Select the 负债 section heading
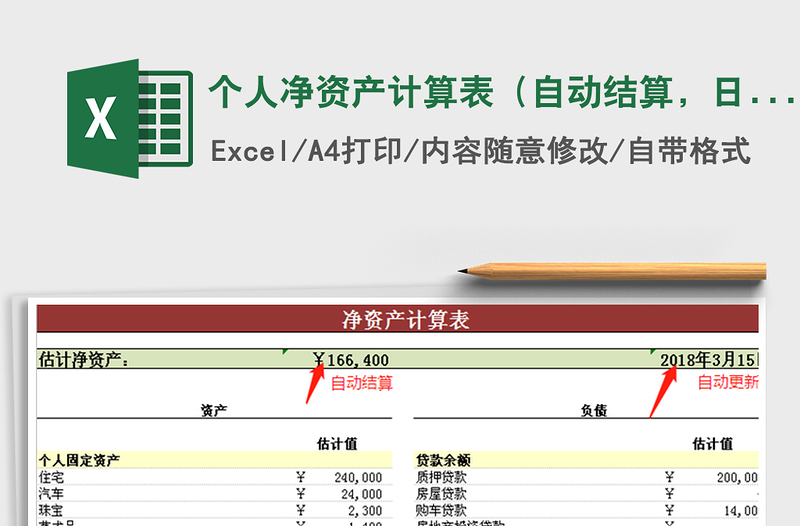 point(594,410)
